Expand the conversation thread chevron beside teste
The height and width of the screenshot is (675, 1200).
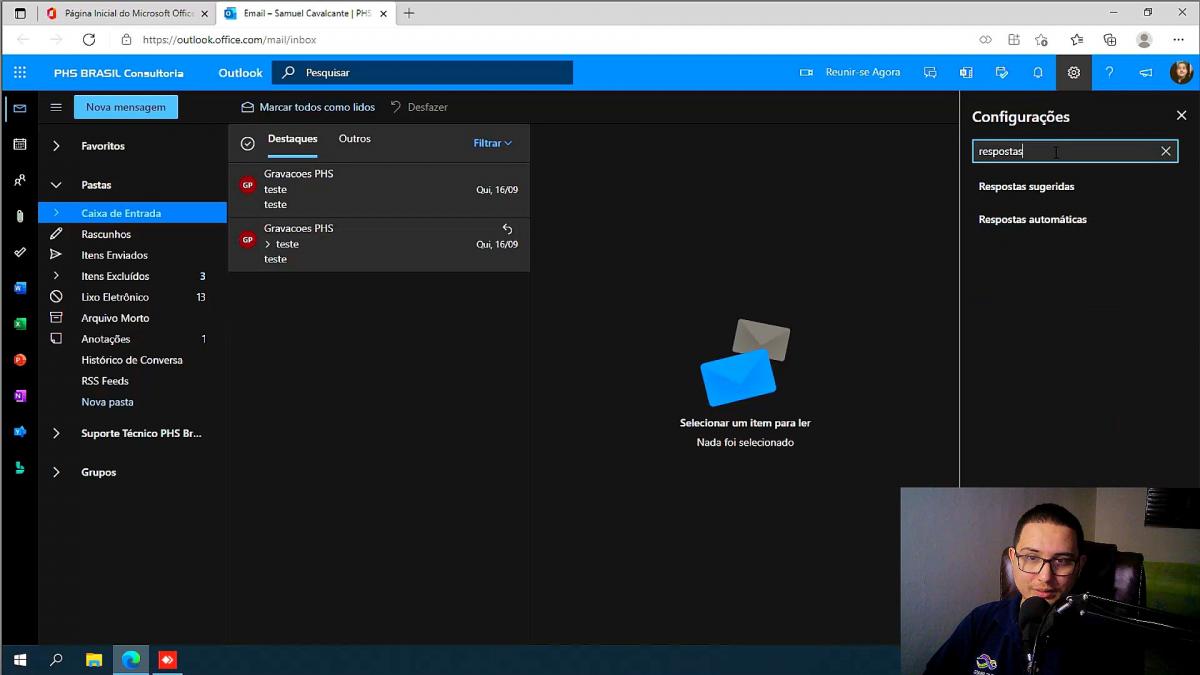tap(268, 244)
